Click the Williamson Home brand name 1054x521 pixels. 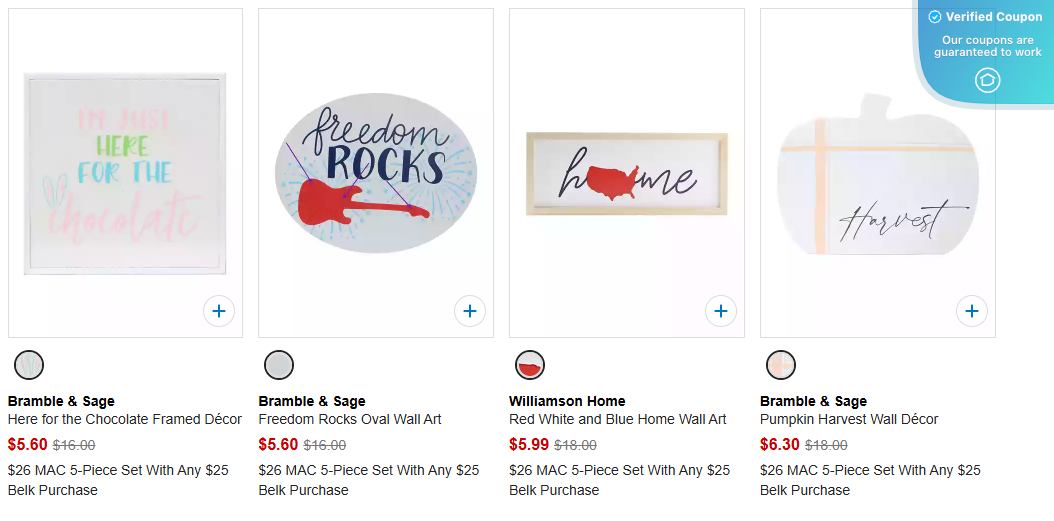click(x=567, y=401)
